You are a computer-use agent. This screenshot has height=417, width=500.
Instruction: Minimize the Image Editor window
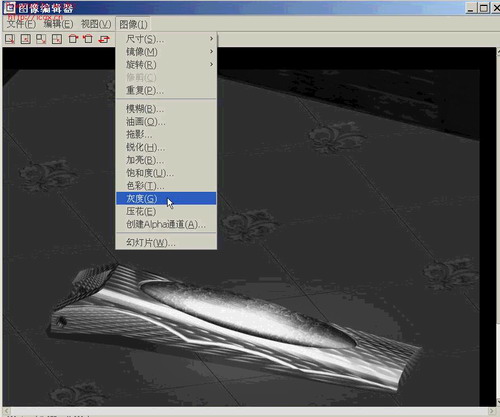[470, 8]
